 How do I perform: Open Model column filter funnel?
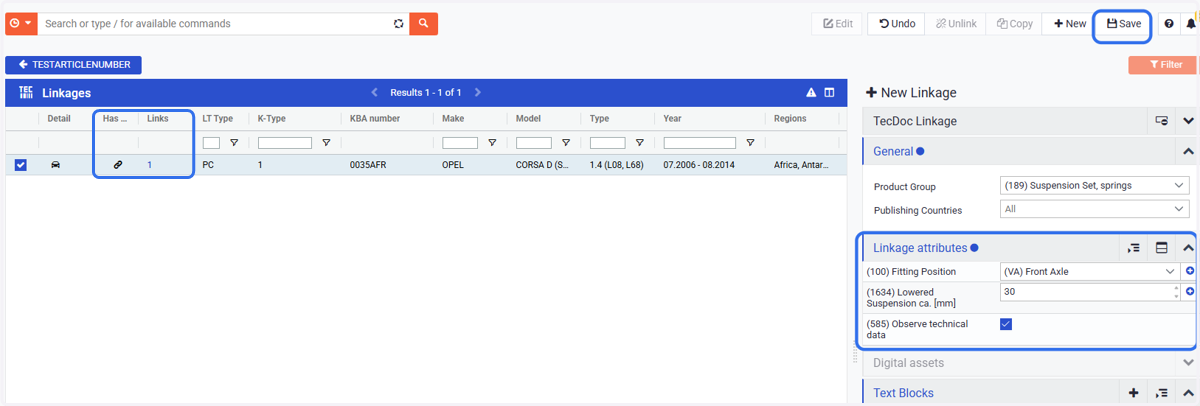pyautogui.click(x=566, y=143)
